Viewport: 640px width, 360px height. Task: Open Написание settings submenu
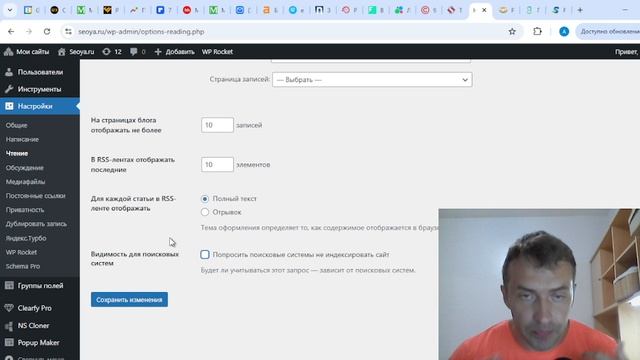22,139
